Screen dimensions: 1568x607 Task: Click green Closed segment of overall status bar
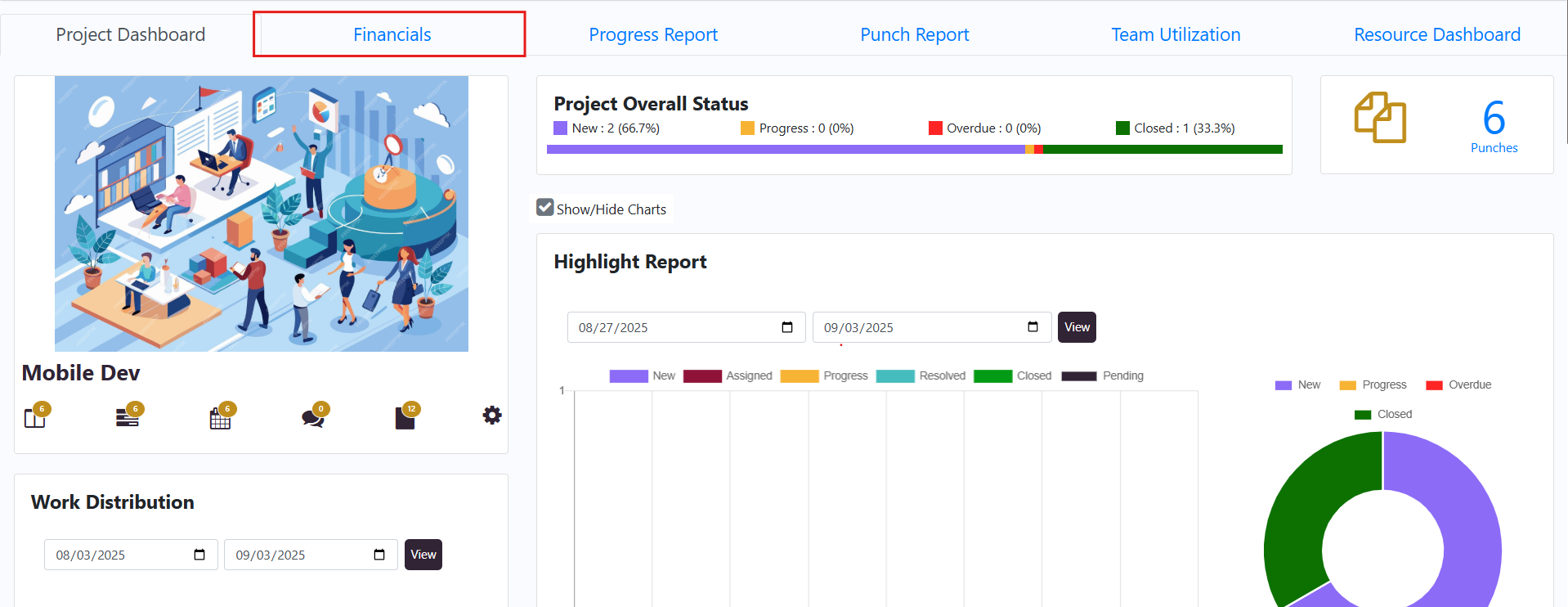click(1163, 150)
